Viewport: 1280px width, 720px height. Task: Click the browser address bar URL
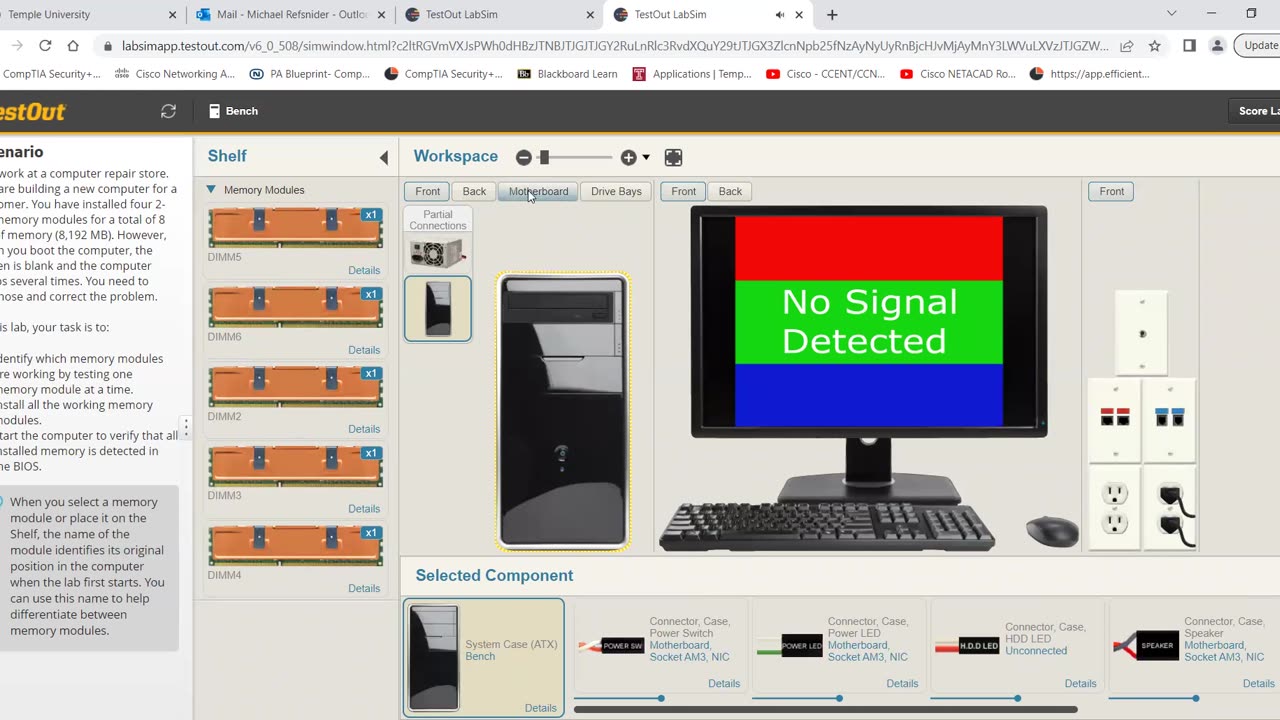click(x=615, y=46)
